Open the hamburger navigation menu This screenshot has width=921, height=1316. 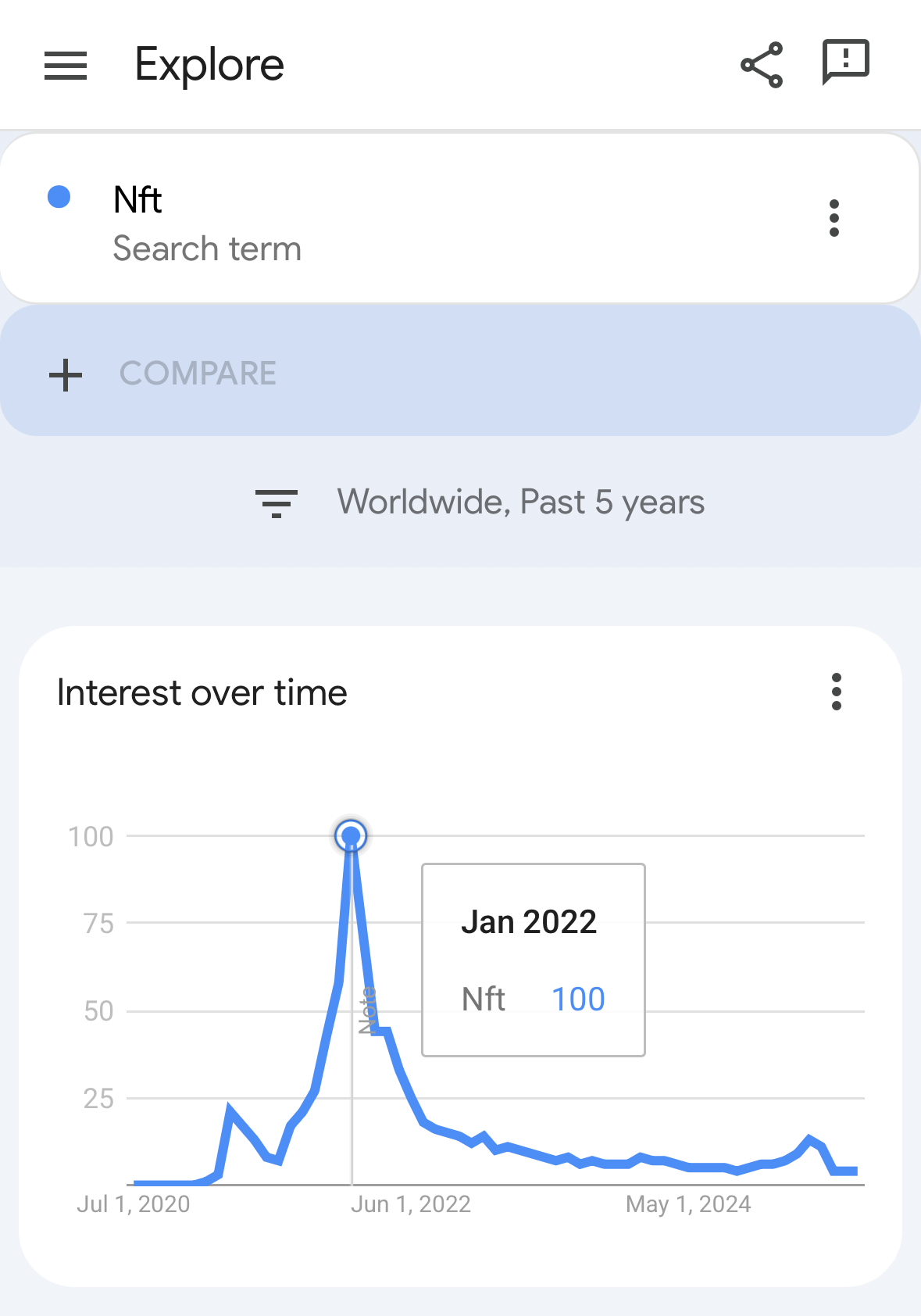(66, 66)
